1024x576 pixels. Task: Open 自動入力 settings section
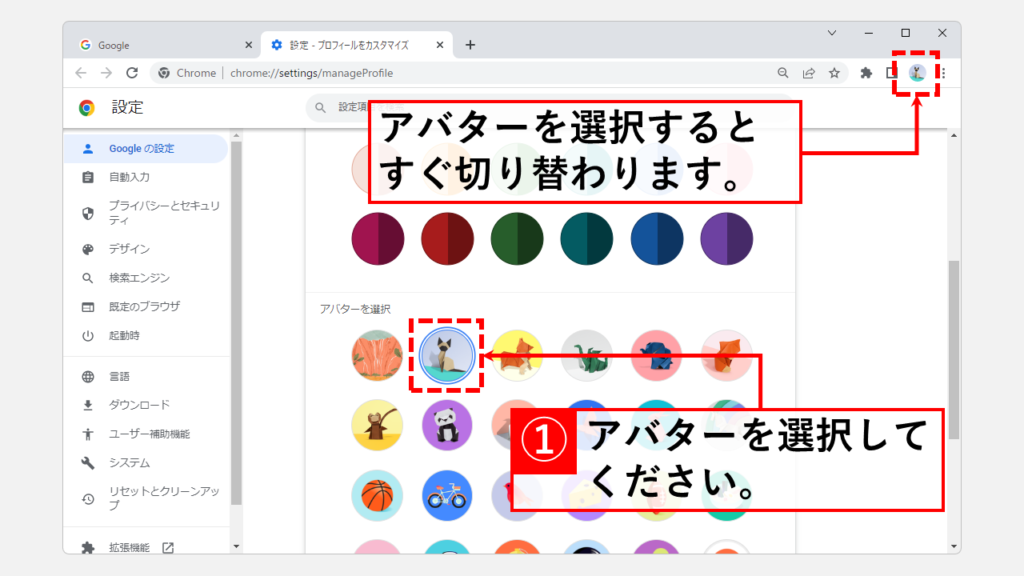(x=146, y=177)
